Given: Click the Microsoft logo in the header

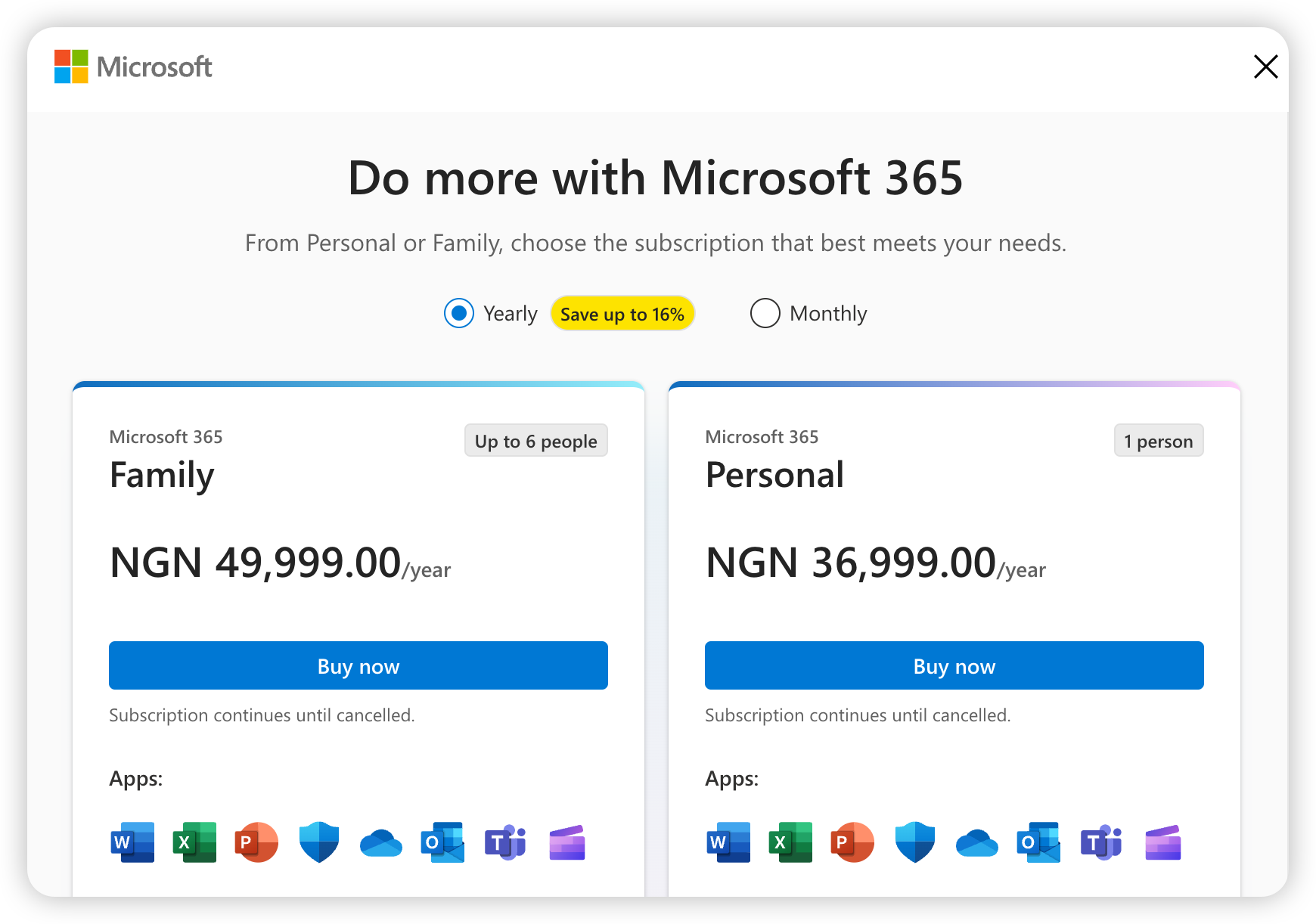Looking at the screenshot, I should pos(133,67).
